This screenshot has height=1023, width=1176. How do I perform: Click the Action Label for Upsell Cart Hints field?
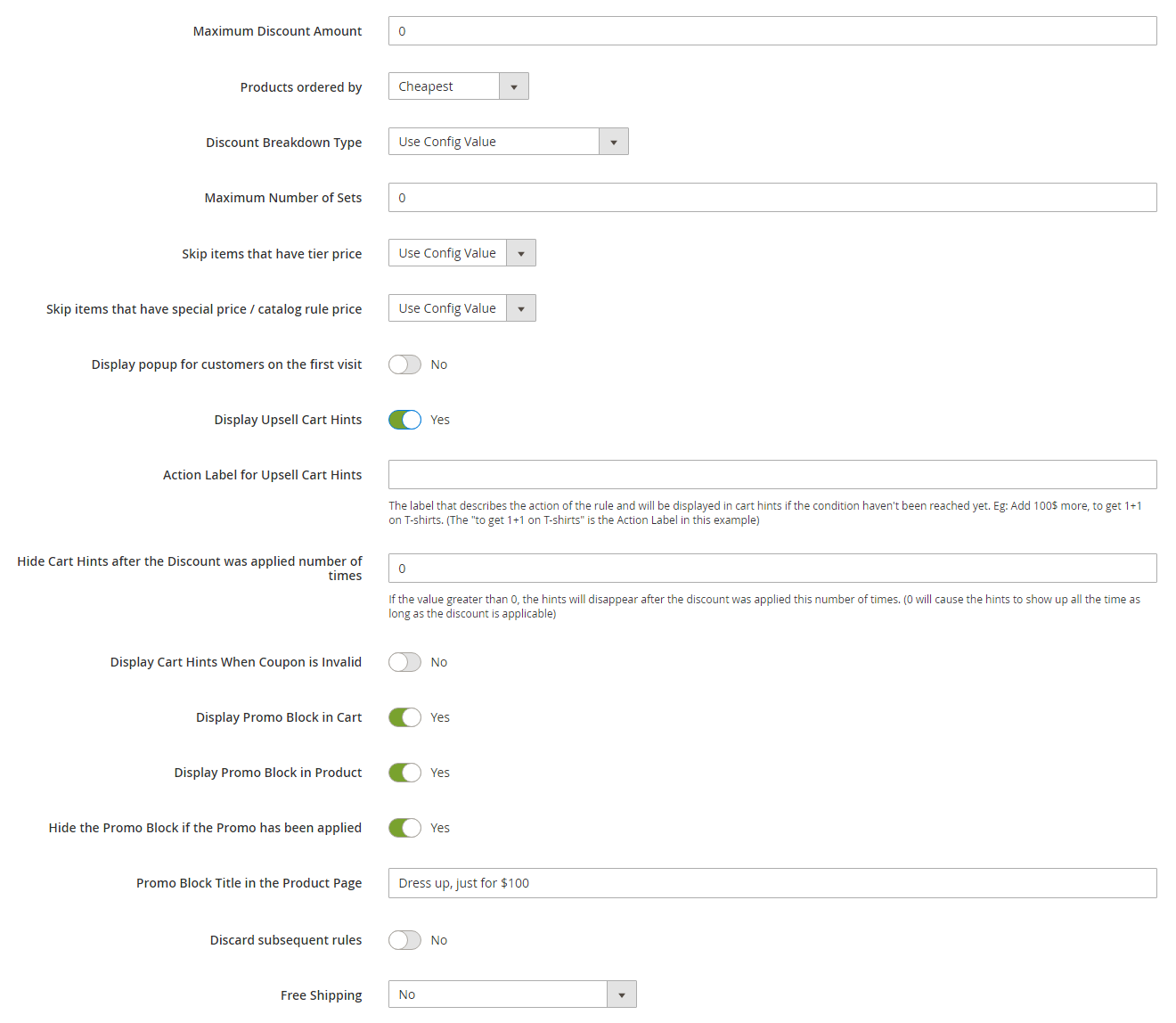[x=772, y=475]
